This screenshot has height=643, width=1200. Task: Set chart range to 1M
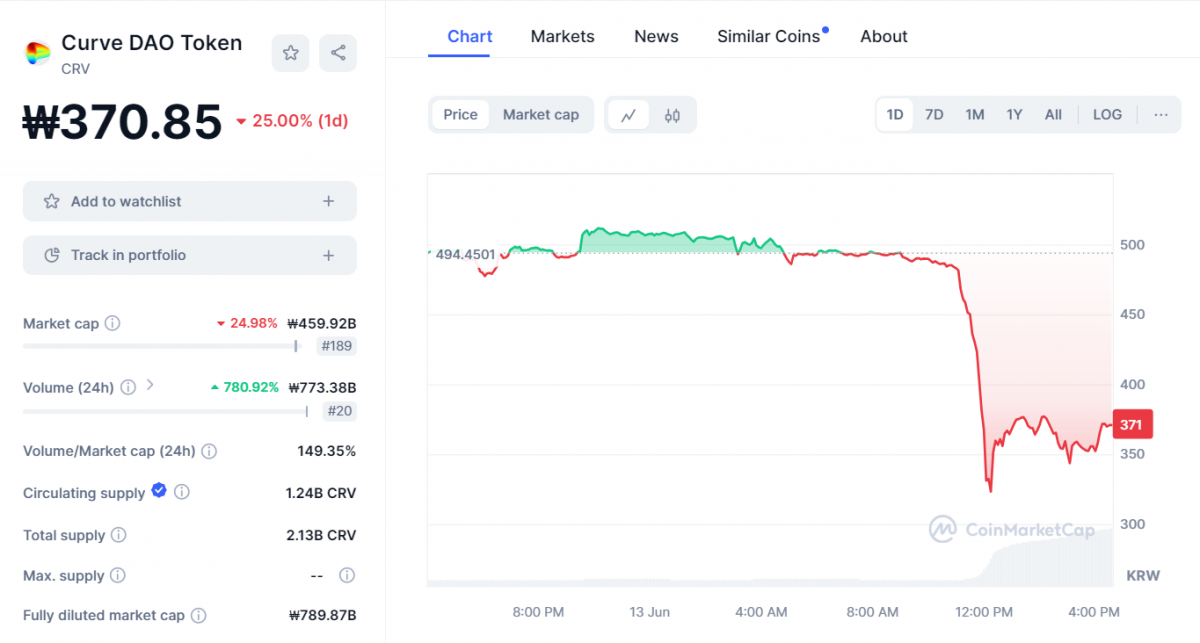[x=975, y=115]
